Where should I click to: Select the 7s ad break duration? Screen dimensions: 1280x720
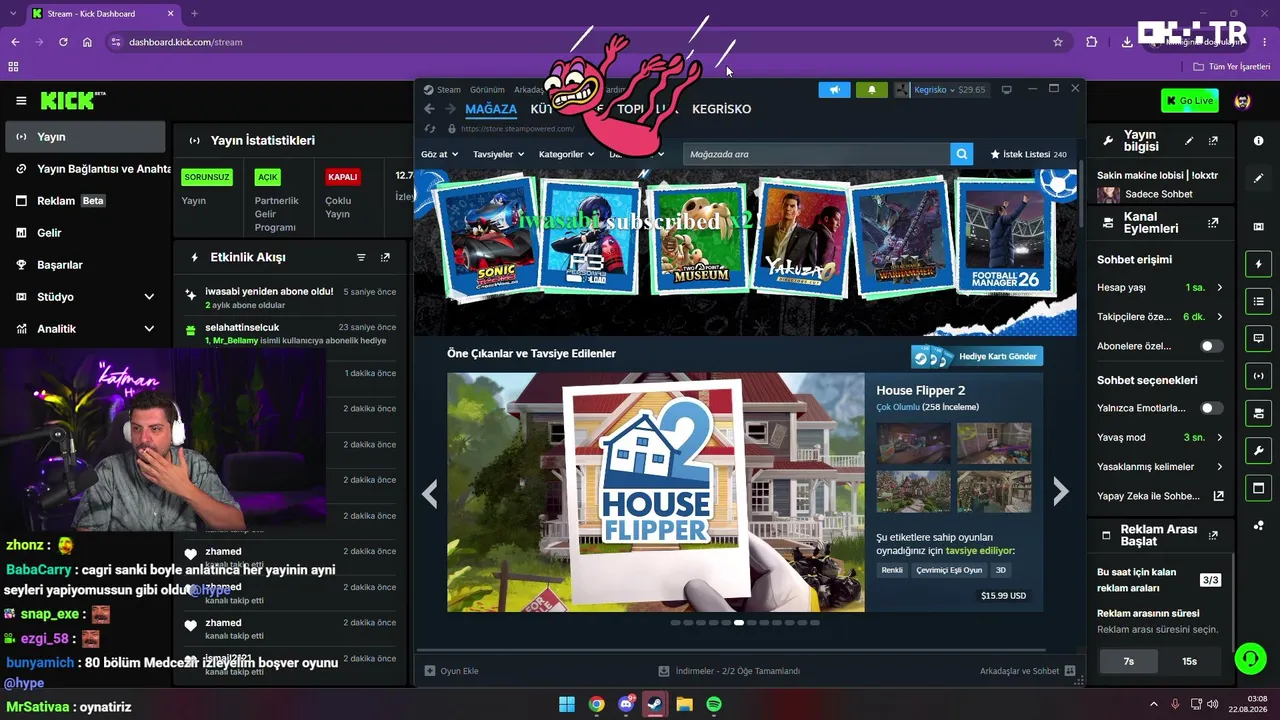(x=1128, y=661)
